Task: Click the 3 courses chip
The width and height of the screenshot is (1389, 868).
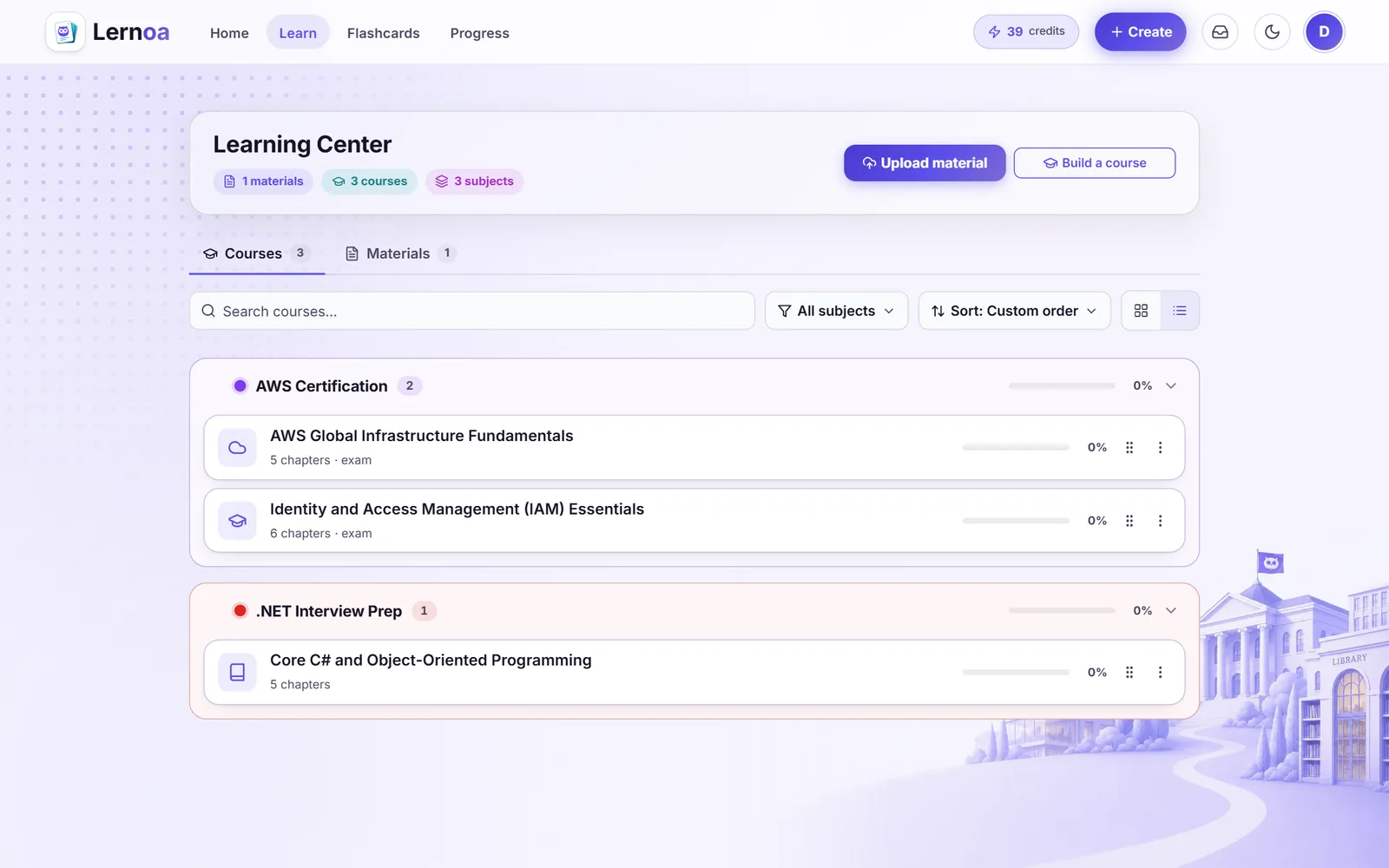Action: (369, 181)
